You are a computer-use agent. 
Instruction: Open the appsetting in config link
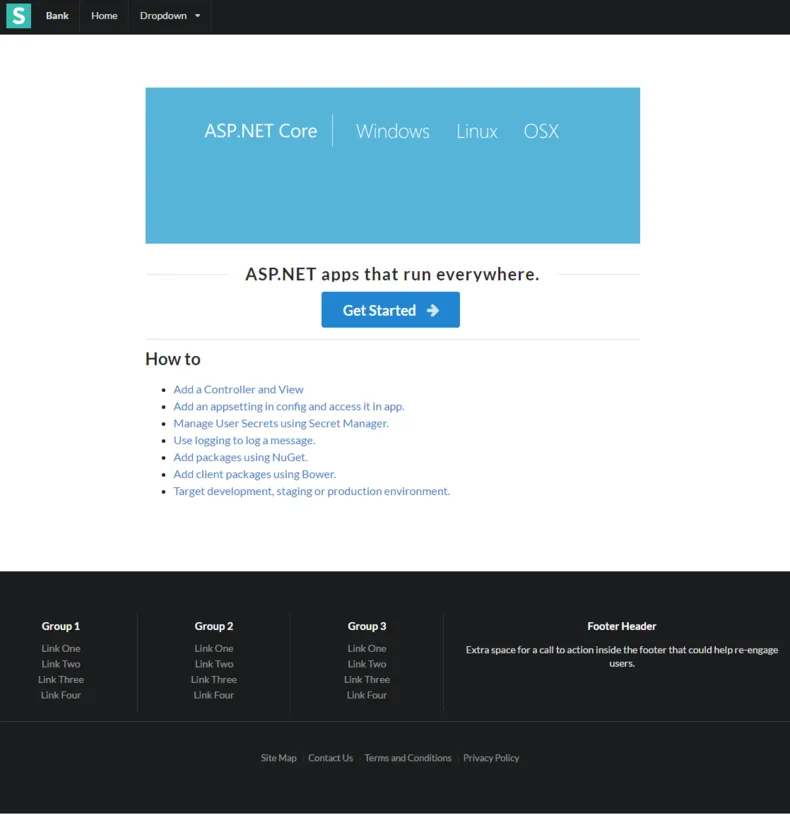pyautogui.click(x=288, y=406)
